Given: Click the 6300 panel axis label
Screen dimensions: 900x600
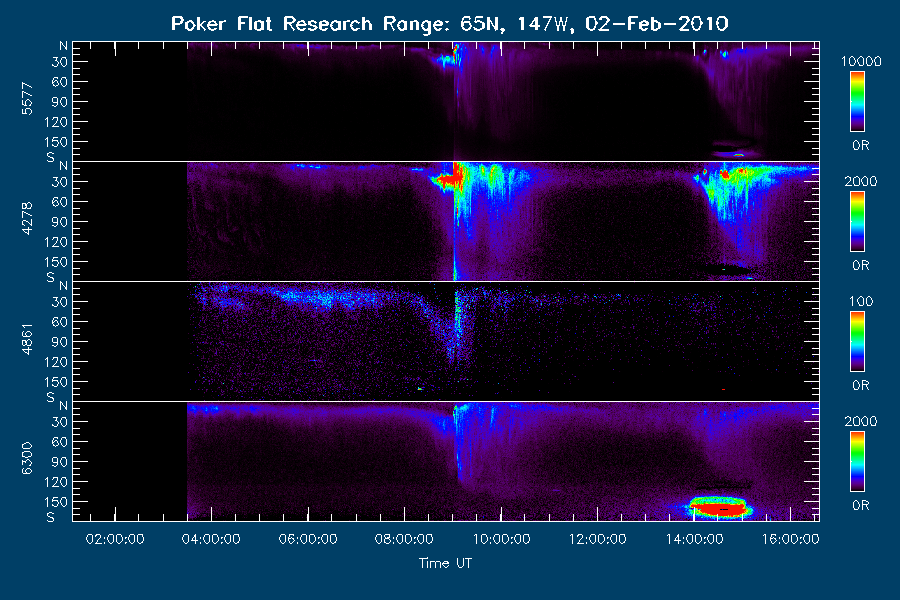Looking at the screenshot, I should (27, 459).
